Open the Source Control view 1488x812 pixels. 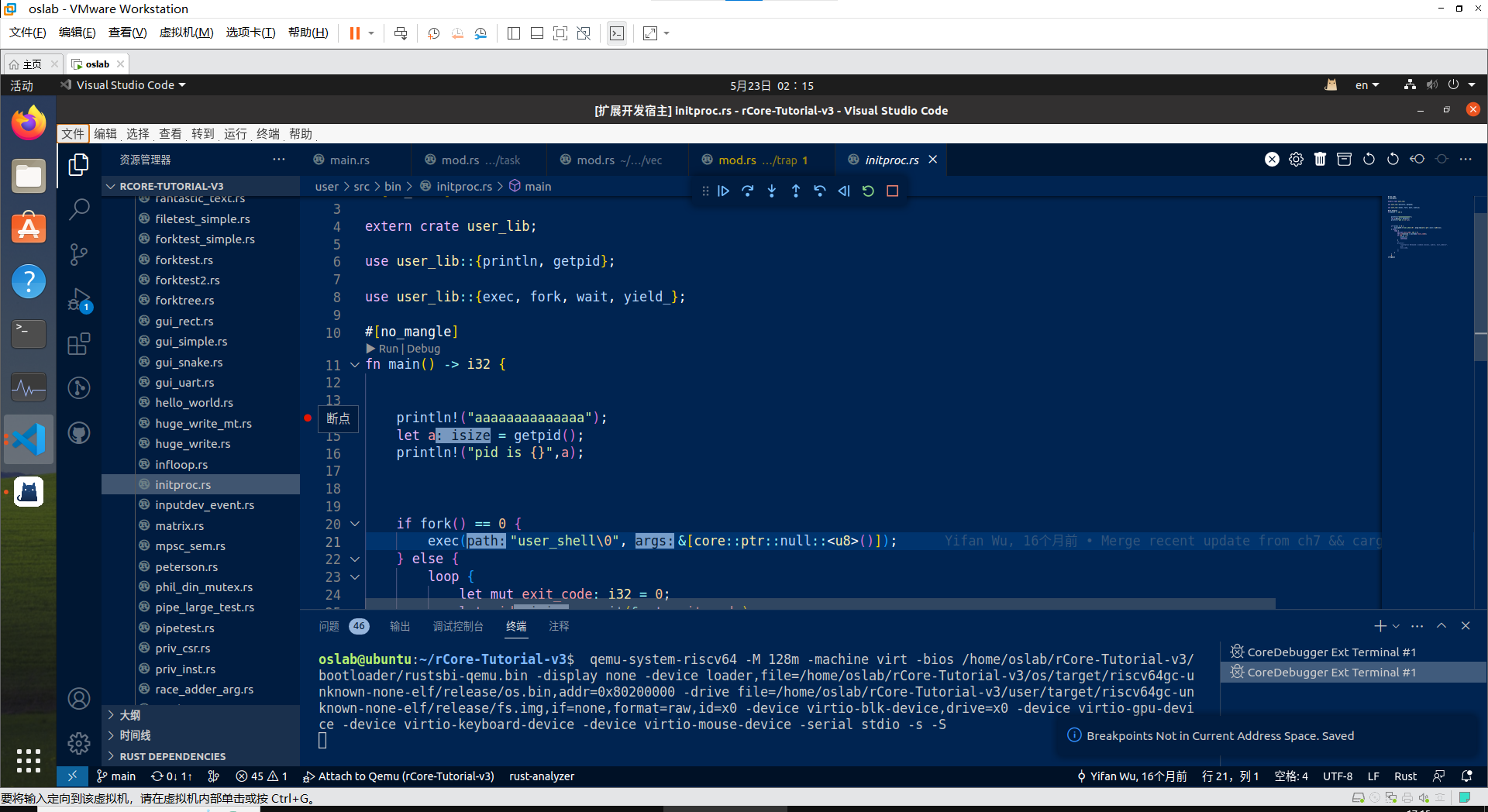point(79,254)
